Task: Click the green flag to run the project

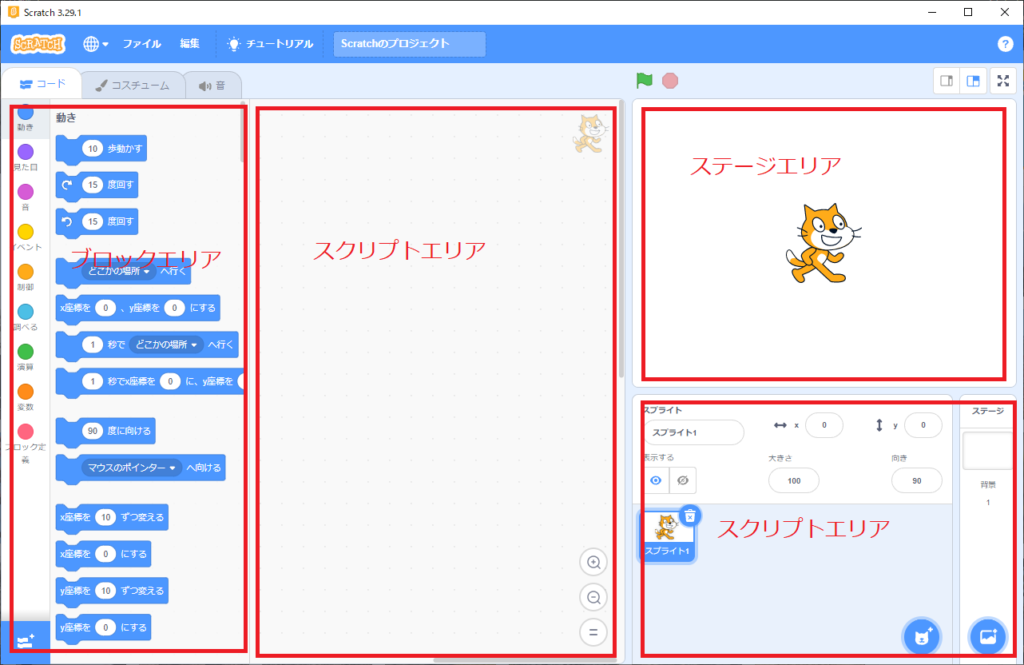Action: [x=644, y=81]
